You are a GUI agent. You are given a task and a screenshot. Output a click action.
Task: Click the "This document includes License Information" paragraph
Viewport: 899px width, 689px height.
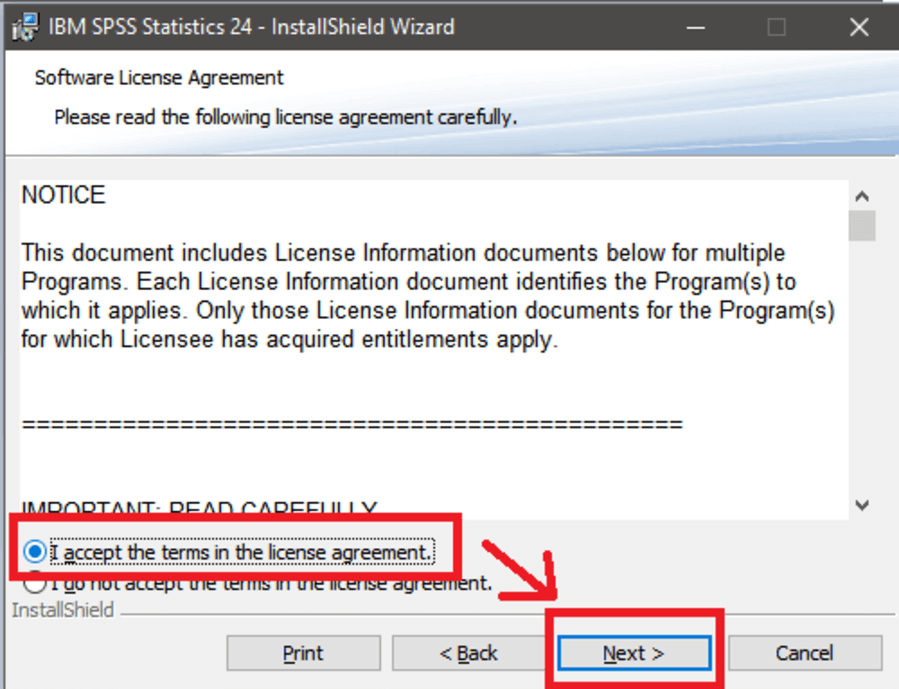point(428,296)
